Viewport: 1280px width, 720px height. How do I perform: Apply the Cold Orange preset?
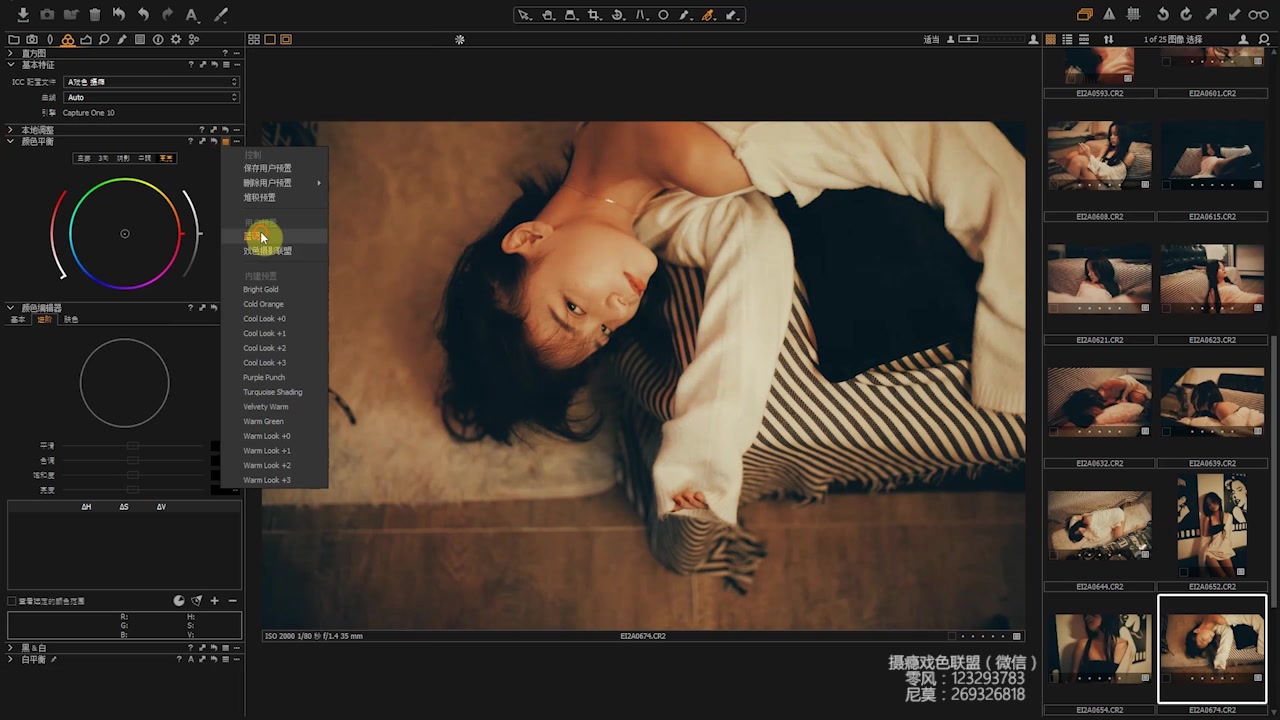(264, 304)
